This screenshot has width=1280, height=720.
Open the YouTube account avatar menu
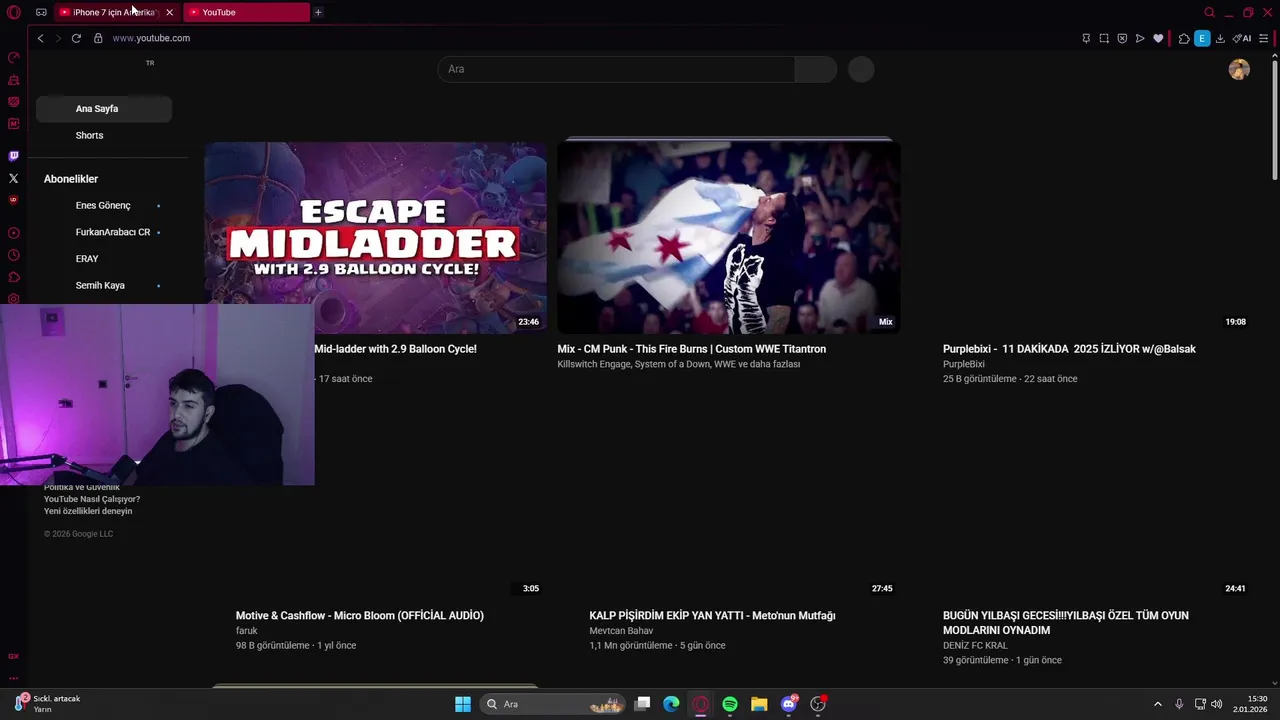pyautogui.click(x=1239, y=69)
